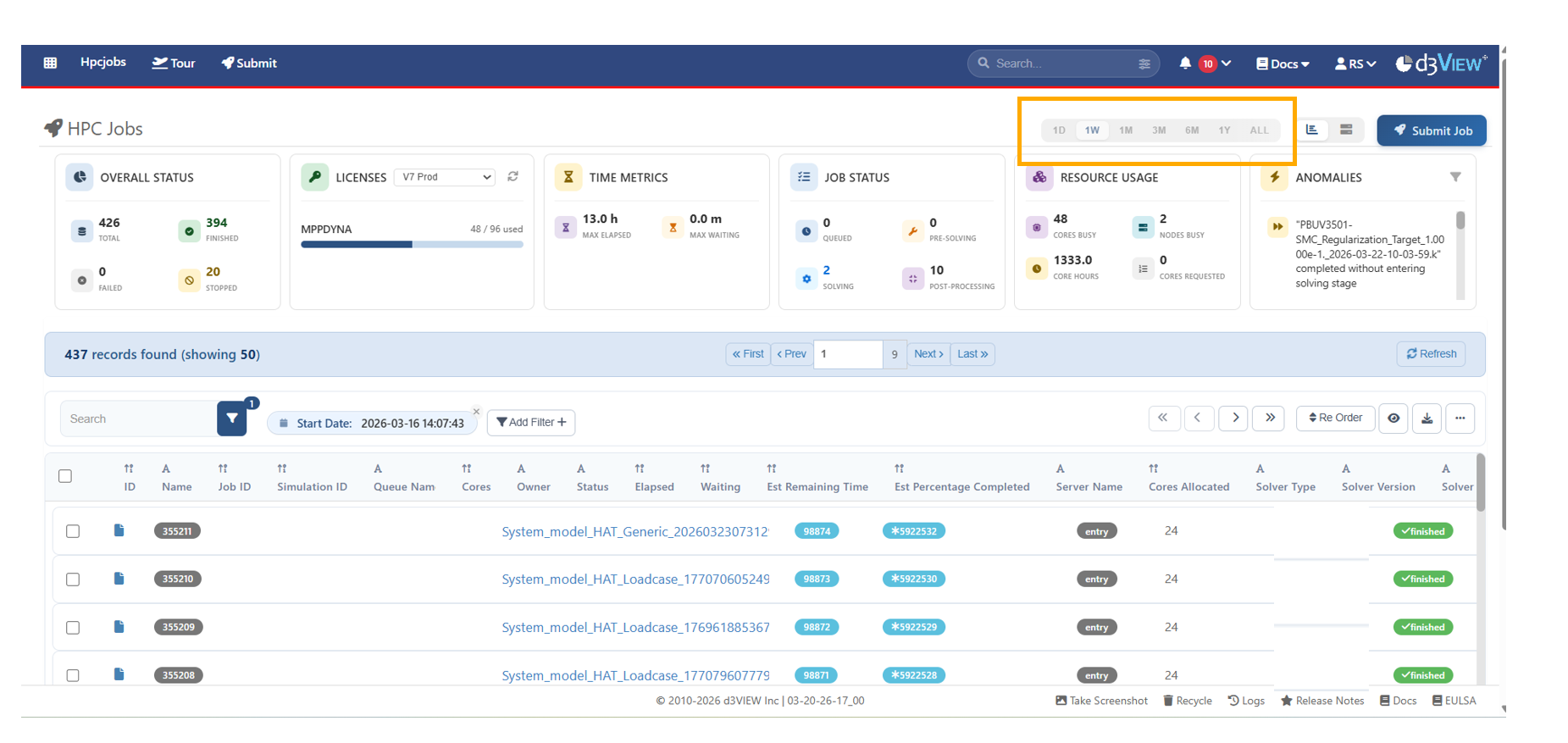Click the download icon in table toolbar

[1427, 418]
